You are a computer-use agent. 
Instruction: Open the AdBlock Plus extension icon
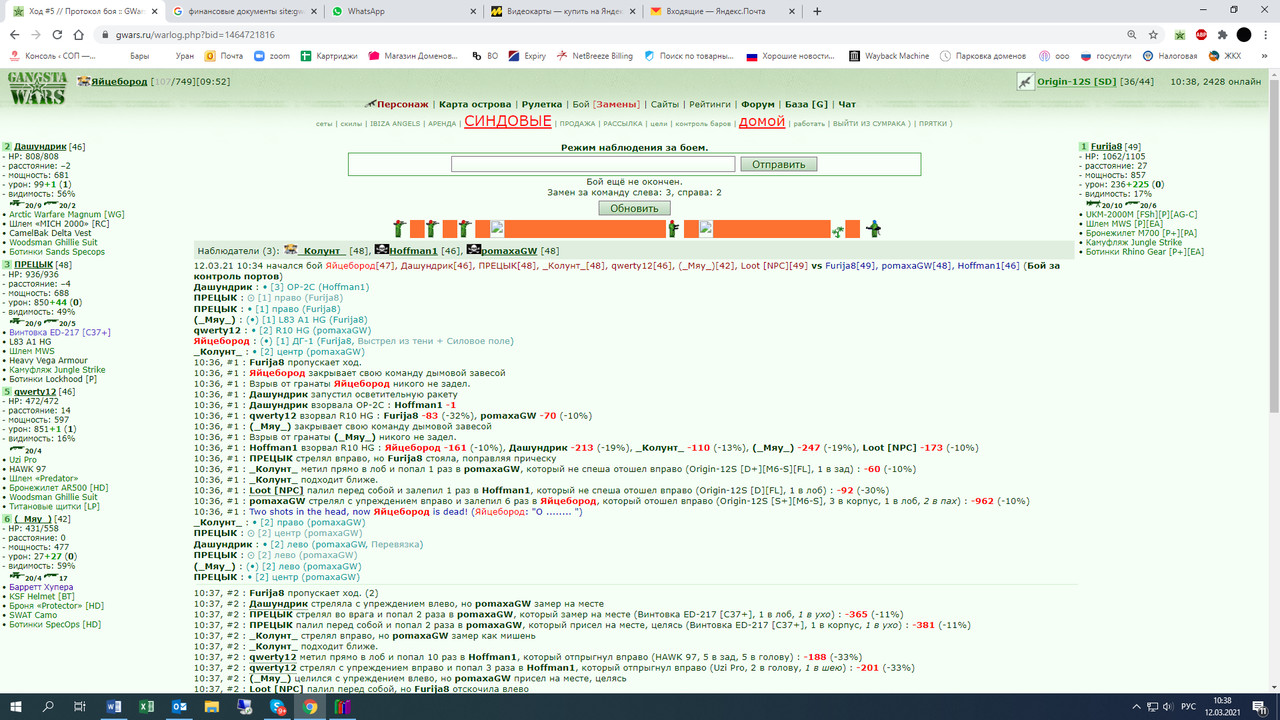point(1201,34)
